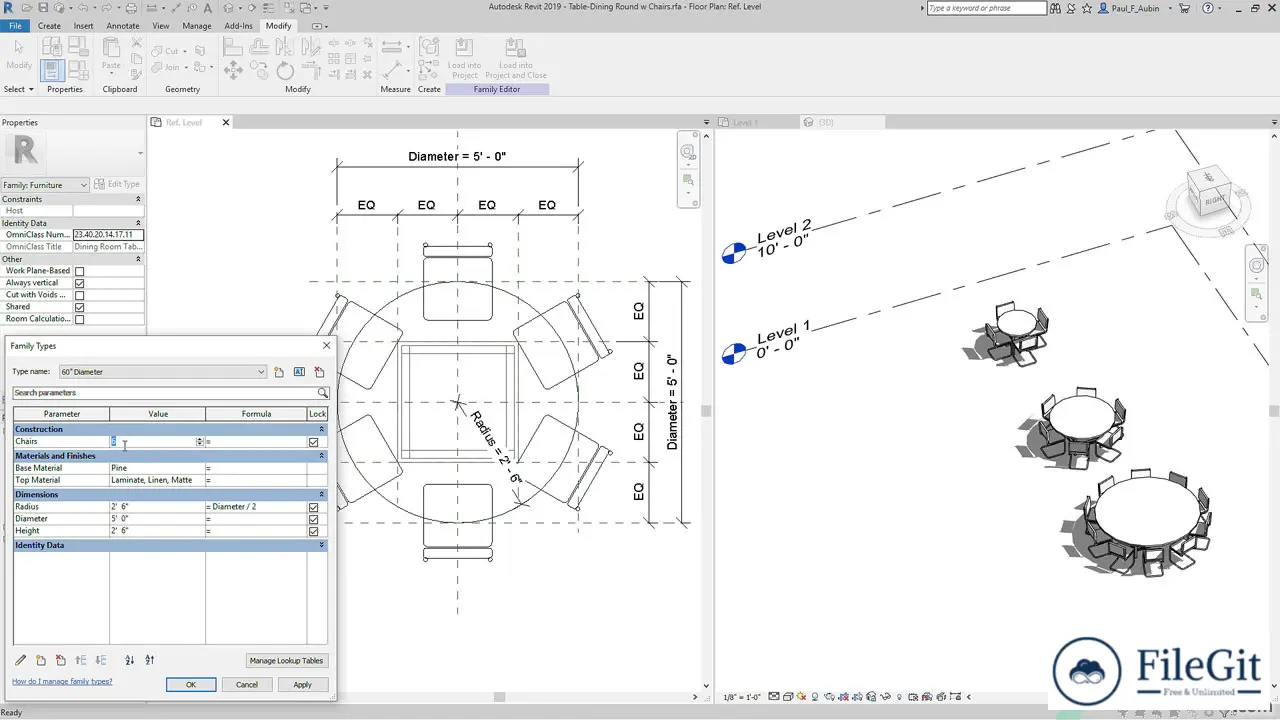Open the Select panel dropdown
Viewport: 1280px width, 720px height.
point(19,89)
